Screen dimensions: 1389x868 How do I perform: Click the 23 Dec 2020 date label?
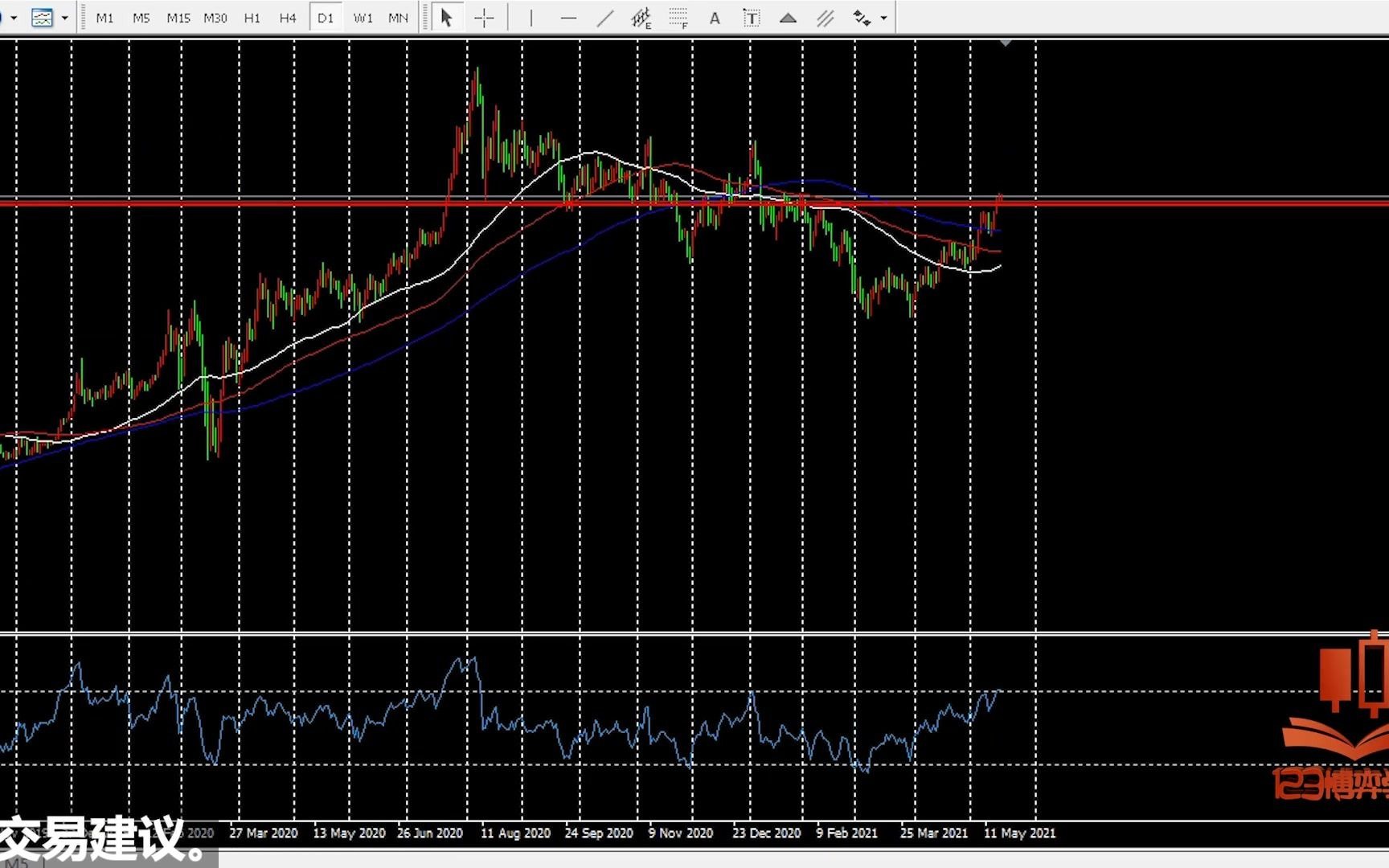click(x=766, y=833)
